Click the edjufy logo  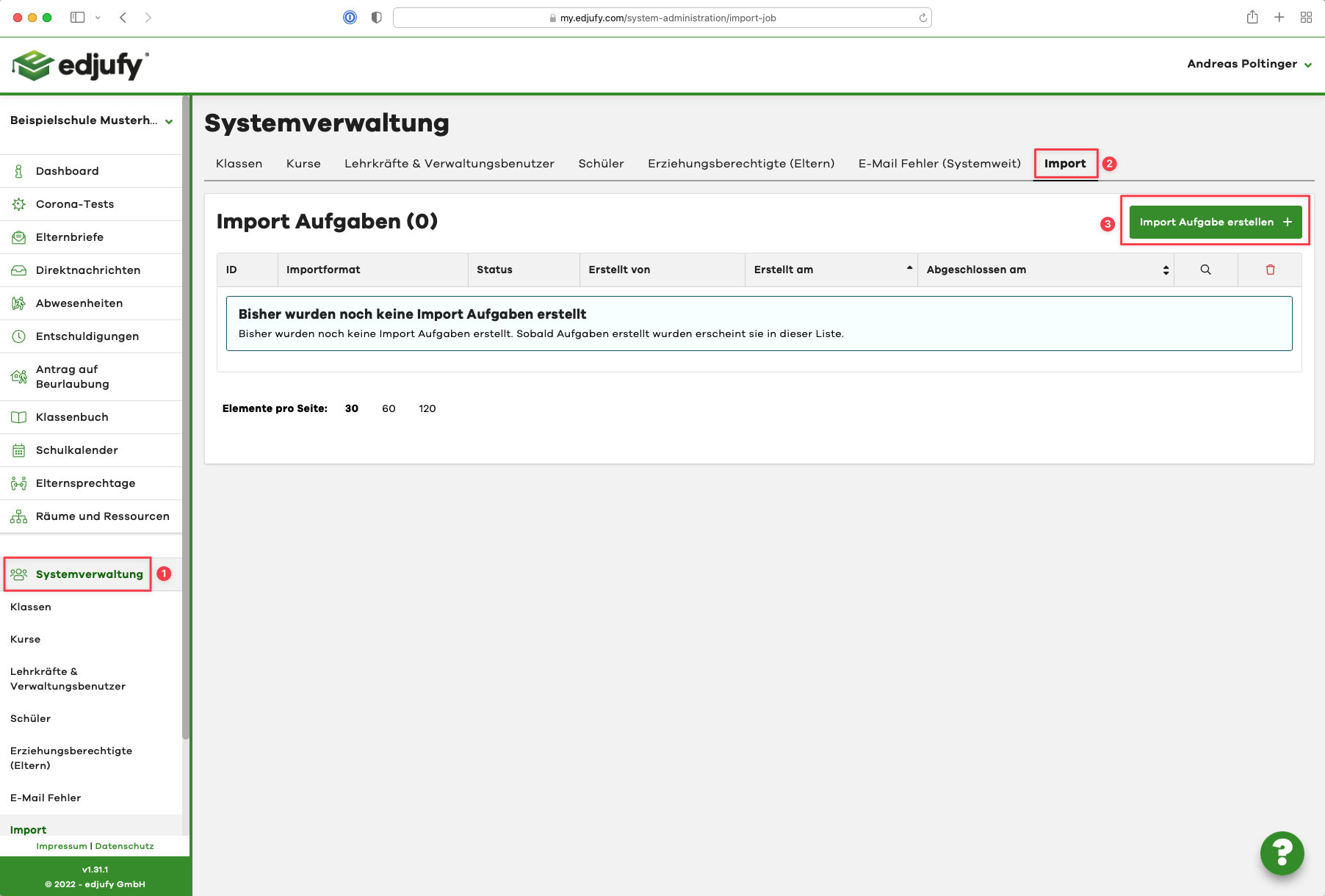[81, 65]
